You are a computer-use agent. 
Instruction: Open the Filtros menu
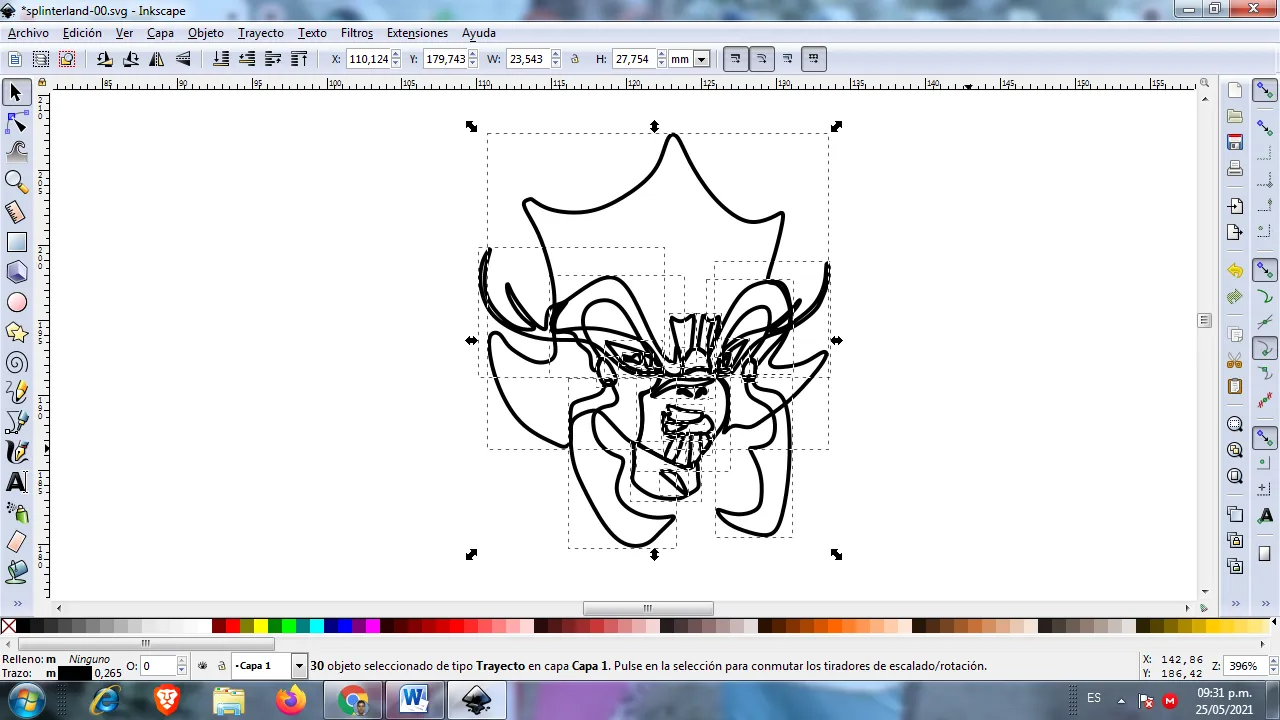pyautogui.click(x=357, y=33)
